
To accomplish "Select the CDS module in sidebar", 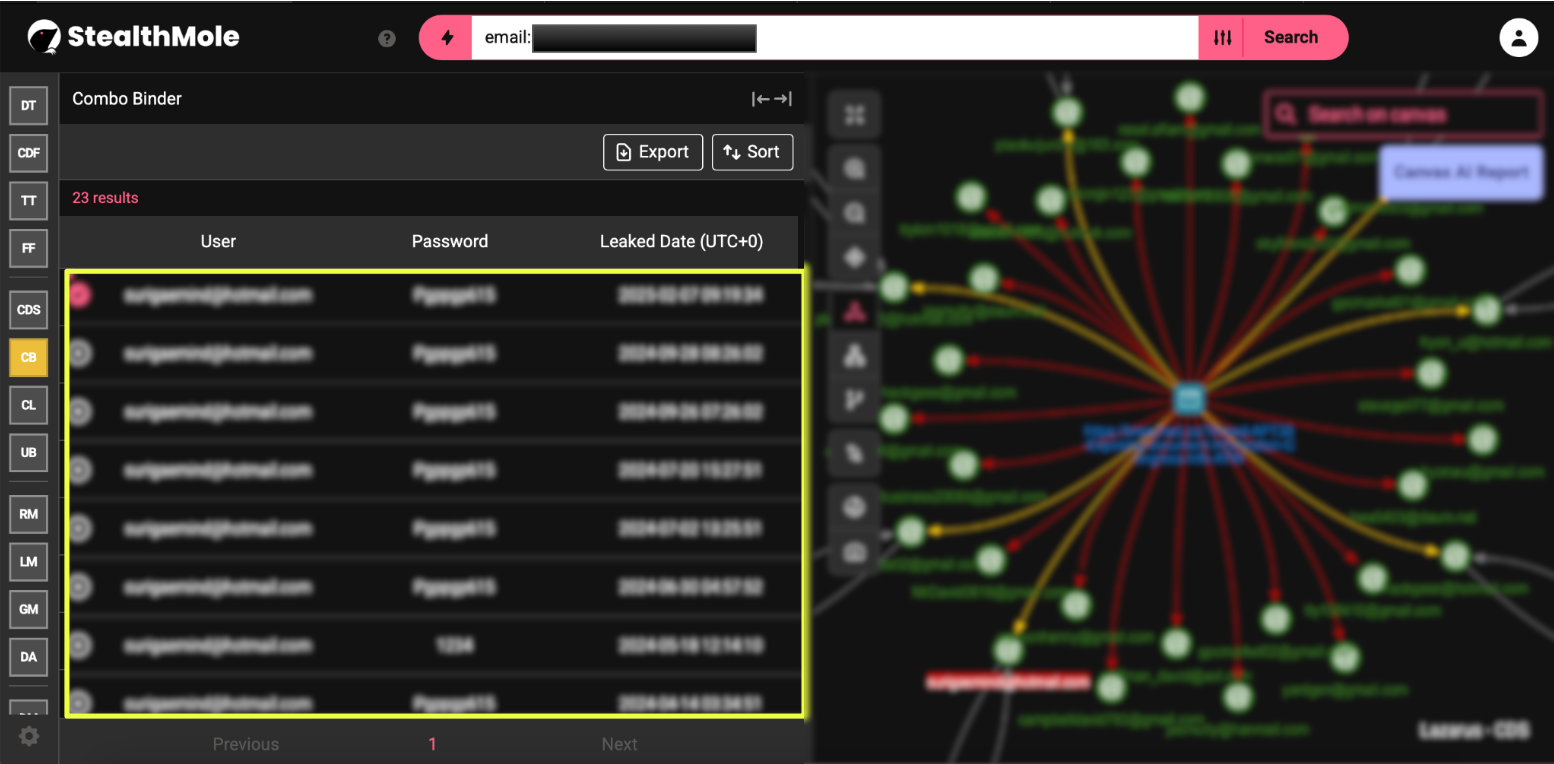I will [29, 310].
